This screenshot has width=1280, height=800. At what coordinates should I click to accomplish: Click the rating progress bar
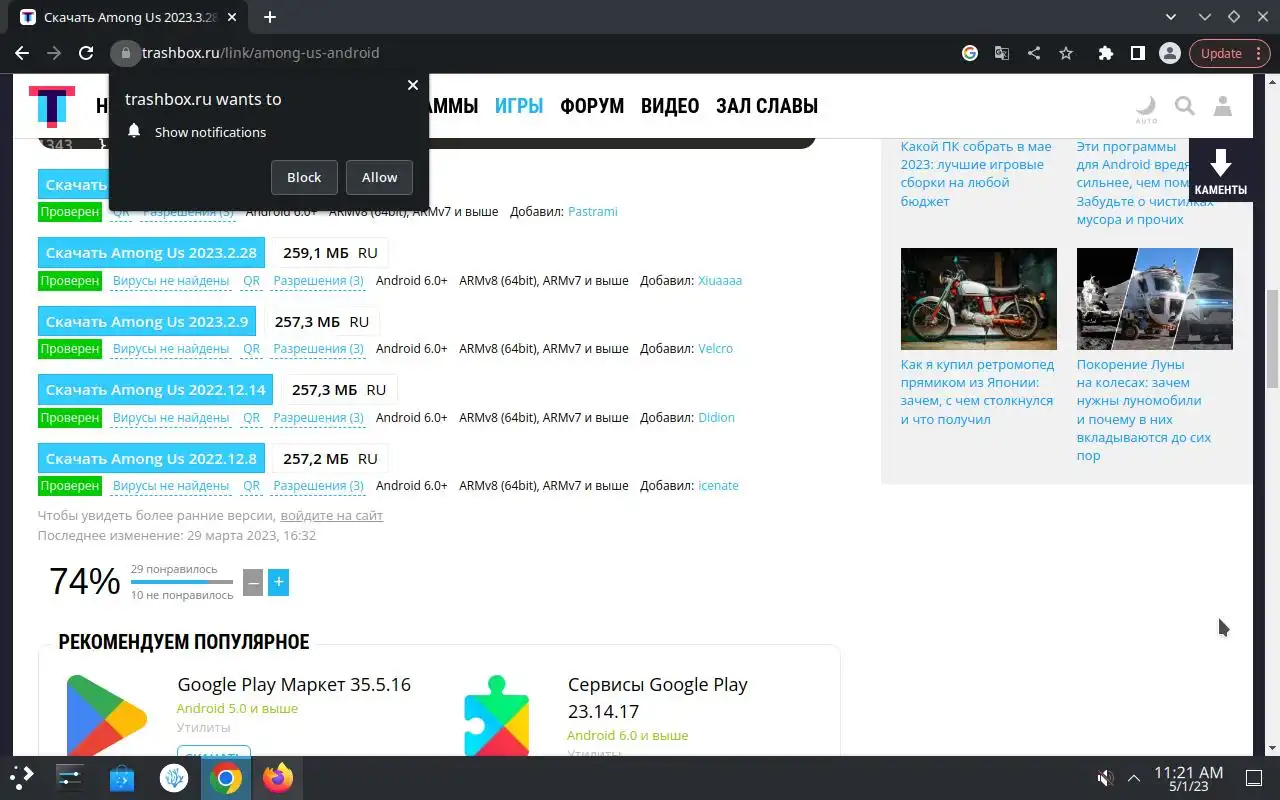coord(182,582)
